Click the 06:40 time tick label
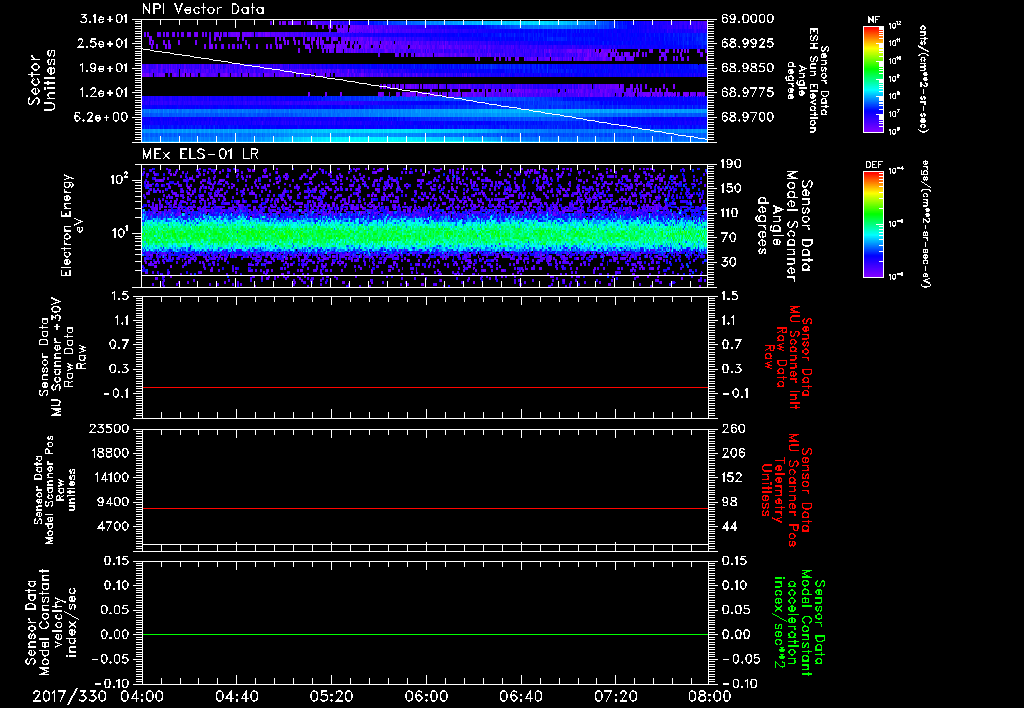The width and height of the screenshot is (1024, 708). click(x=519, y=696)
